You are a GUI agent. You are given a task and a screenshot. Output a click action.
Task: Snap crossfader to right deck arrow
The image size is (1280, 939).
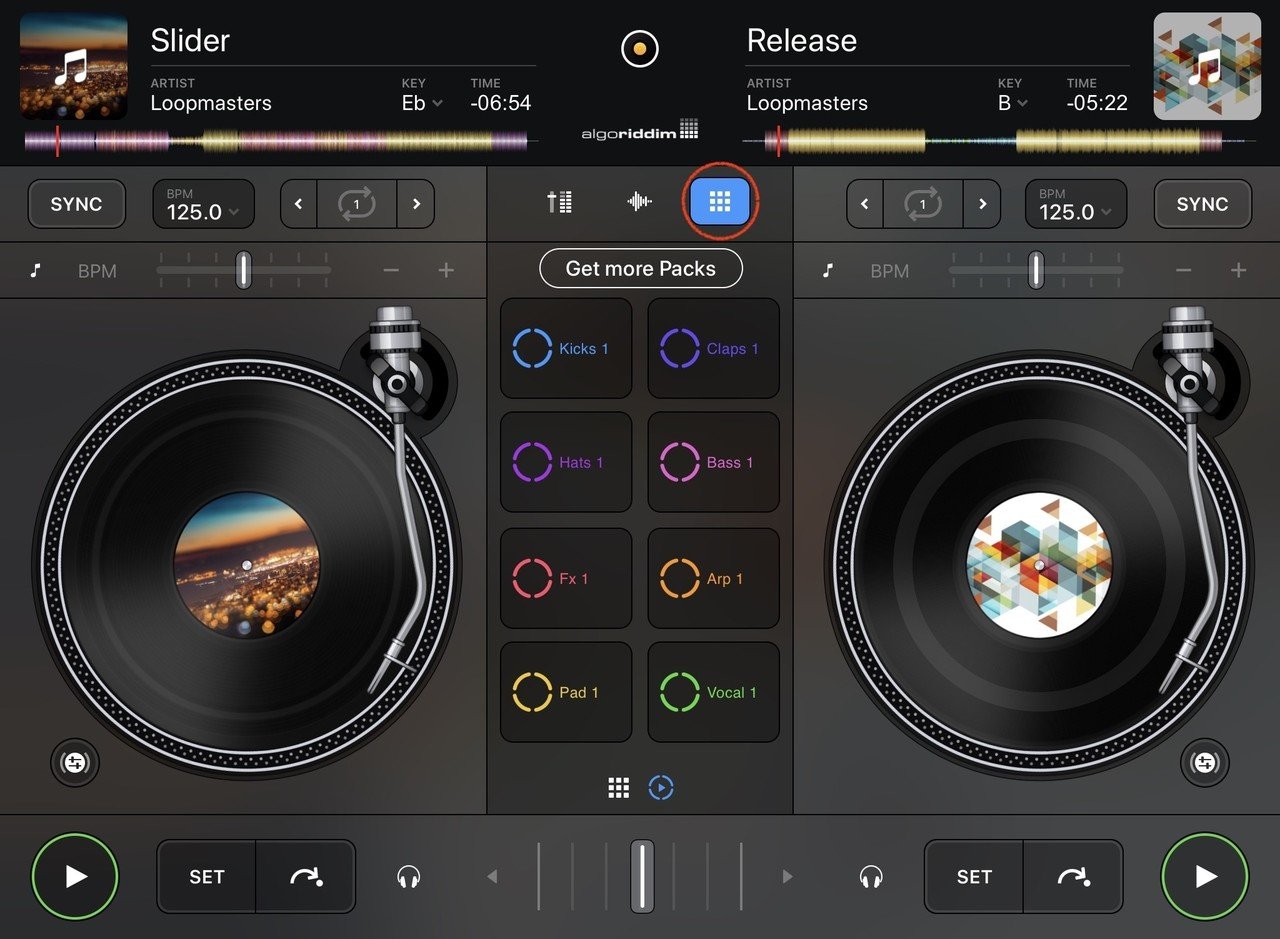click(787, 877)
